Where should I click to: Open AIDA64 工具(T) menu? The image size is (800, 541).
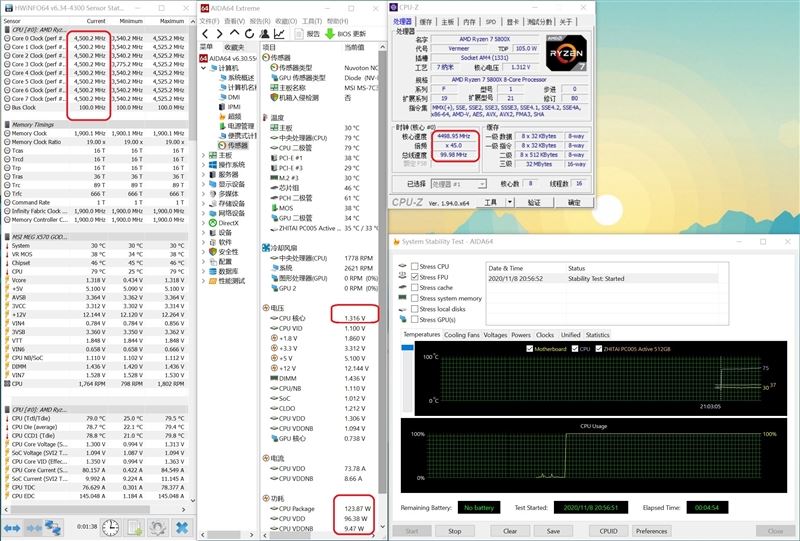312,21
